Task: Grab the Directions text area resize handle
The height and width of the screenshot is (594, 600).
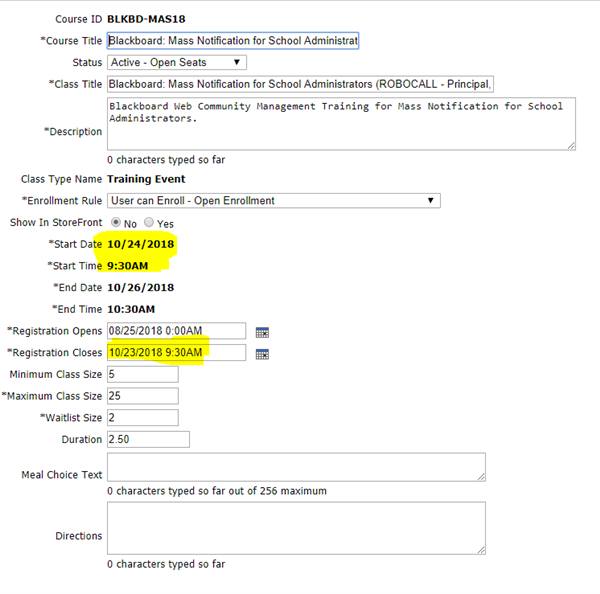Action: pyautogui.click(x=481, y=550)
